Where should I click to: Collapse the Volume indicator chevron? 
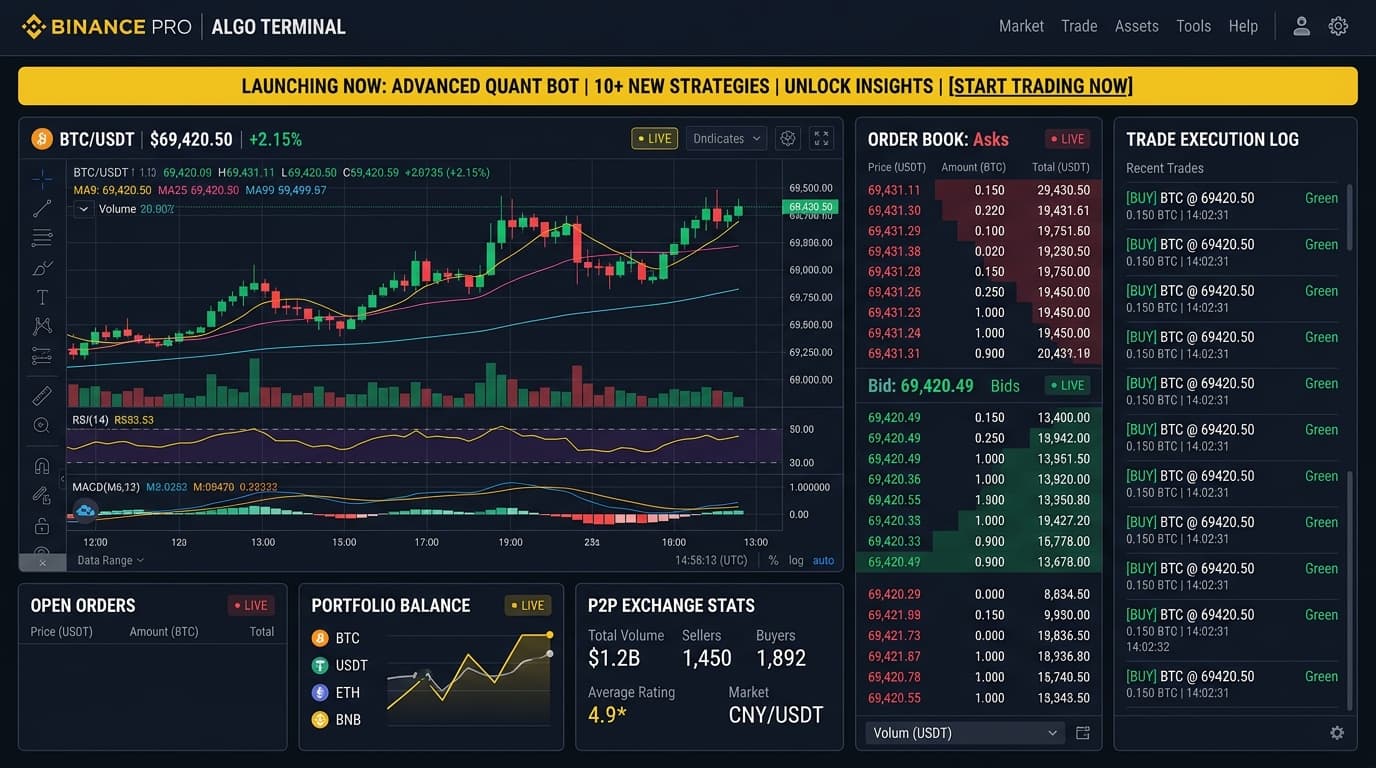coord(84,209)
